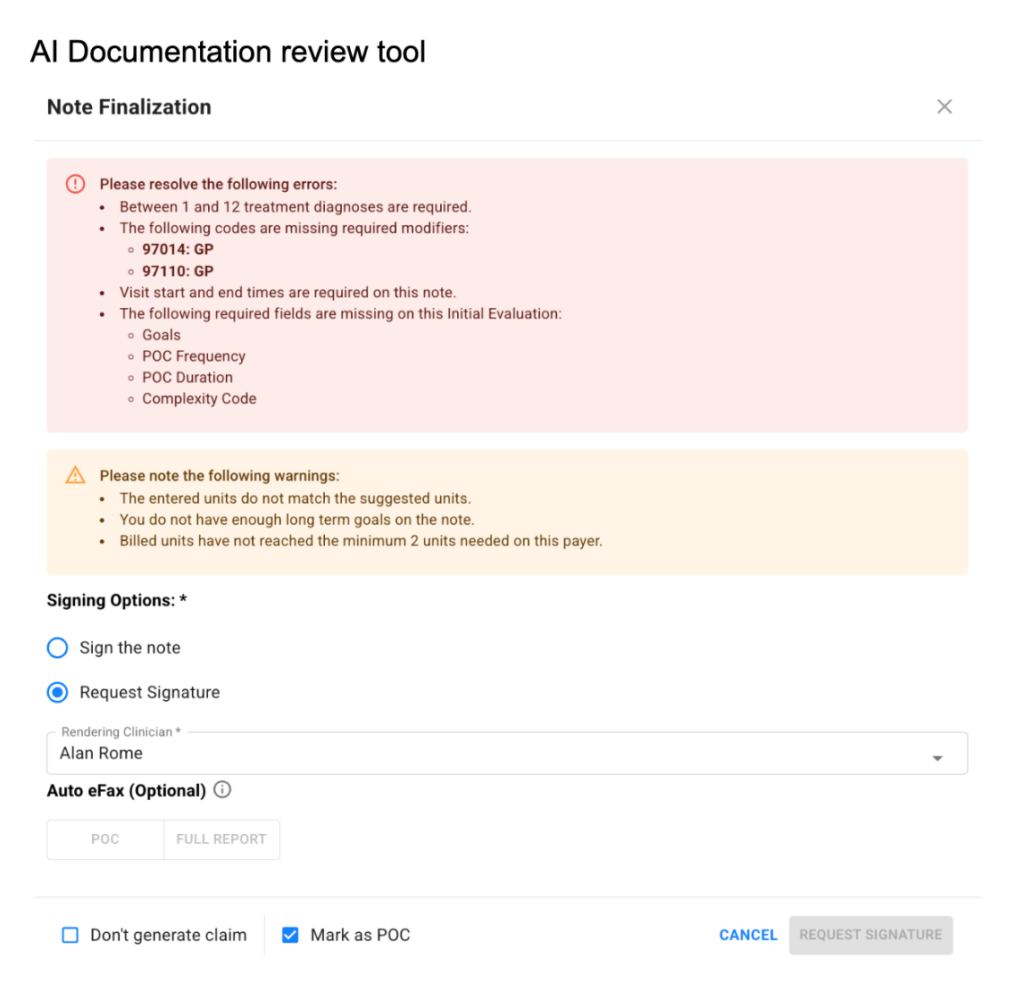
Task: Expand the Rendering Clinician dropdown arrow
Action: pyautogui.click(x=937, y=758)
